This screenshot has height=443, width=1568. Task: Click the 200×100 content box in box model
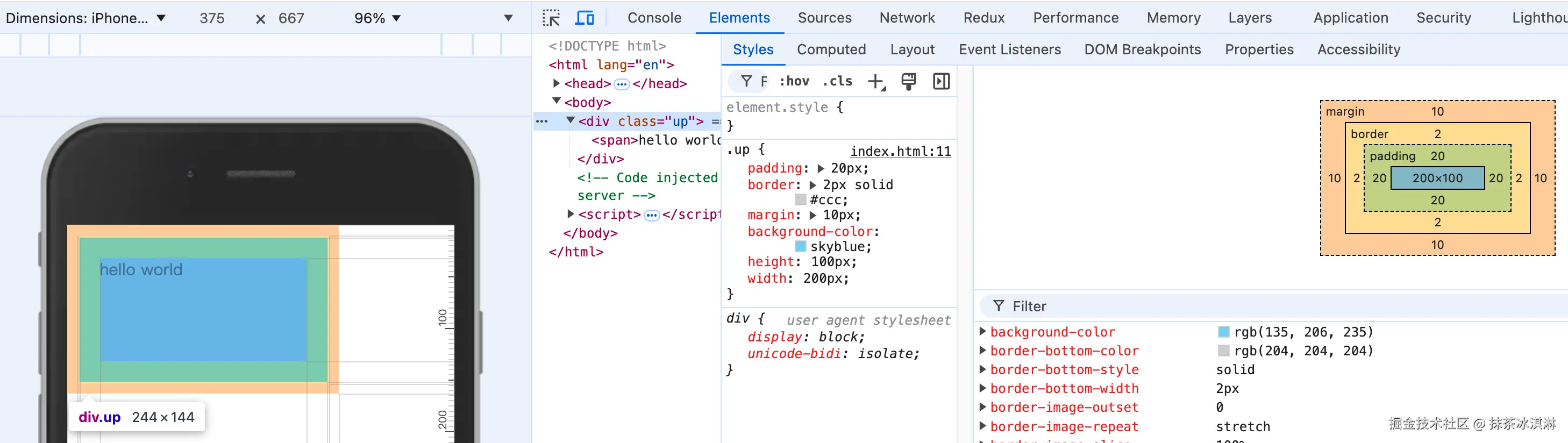1437,178
